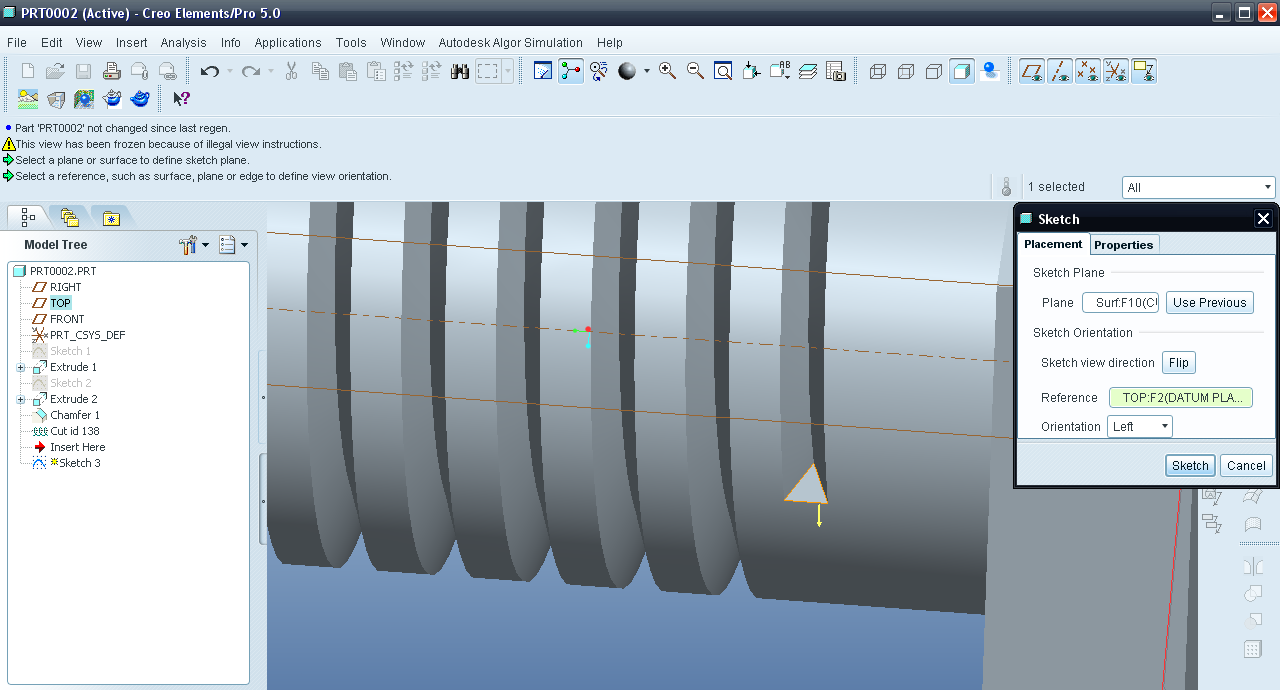Click the Reference TOP:F2 field
Viewport: 1280px width, 690px height.
click(x=1181, y=398)
